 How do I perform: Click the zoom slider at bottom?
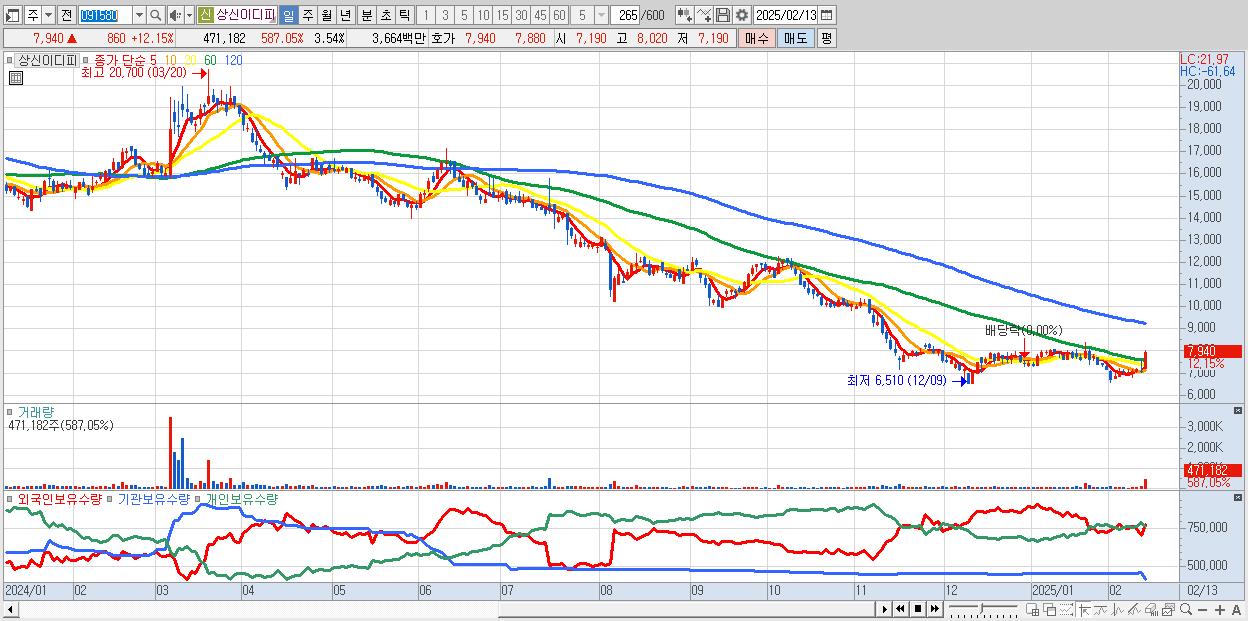coord(983,608)
